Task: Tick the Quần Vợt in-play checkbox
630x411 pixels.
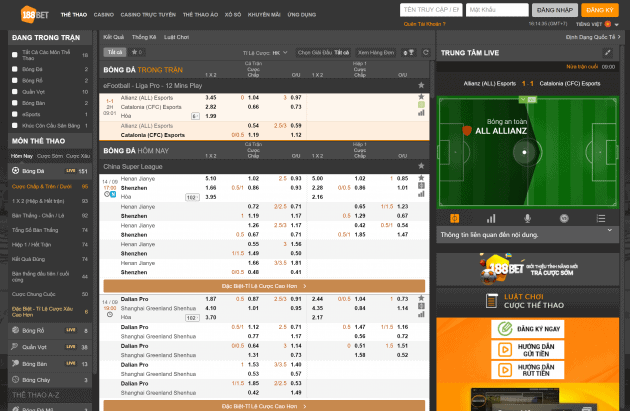Action: click(14, 91)
